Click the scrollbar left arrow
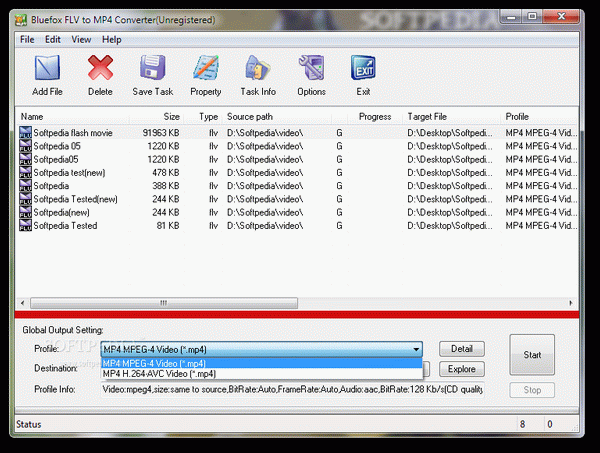Viewport: 600px width, 453px height. 23,303
